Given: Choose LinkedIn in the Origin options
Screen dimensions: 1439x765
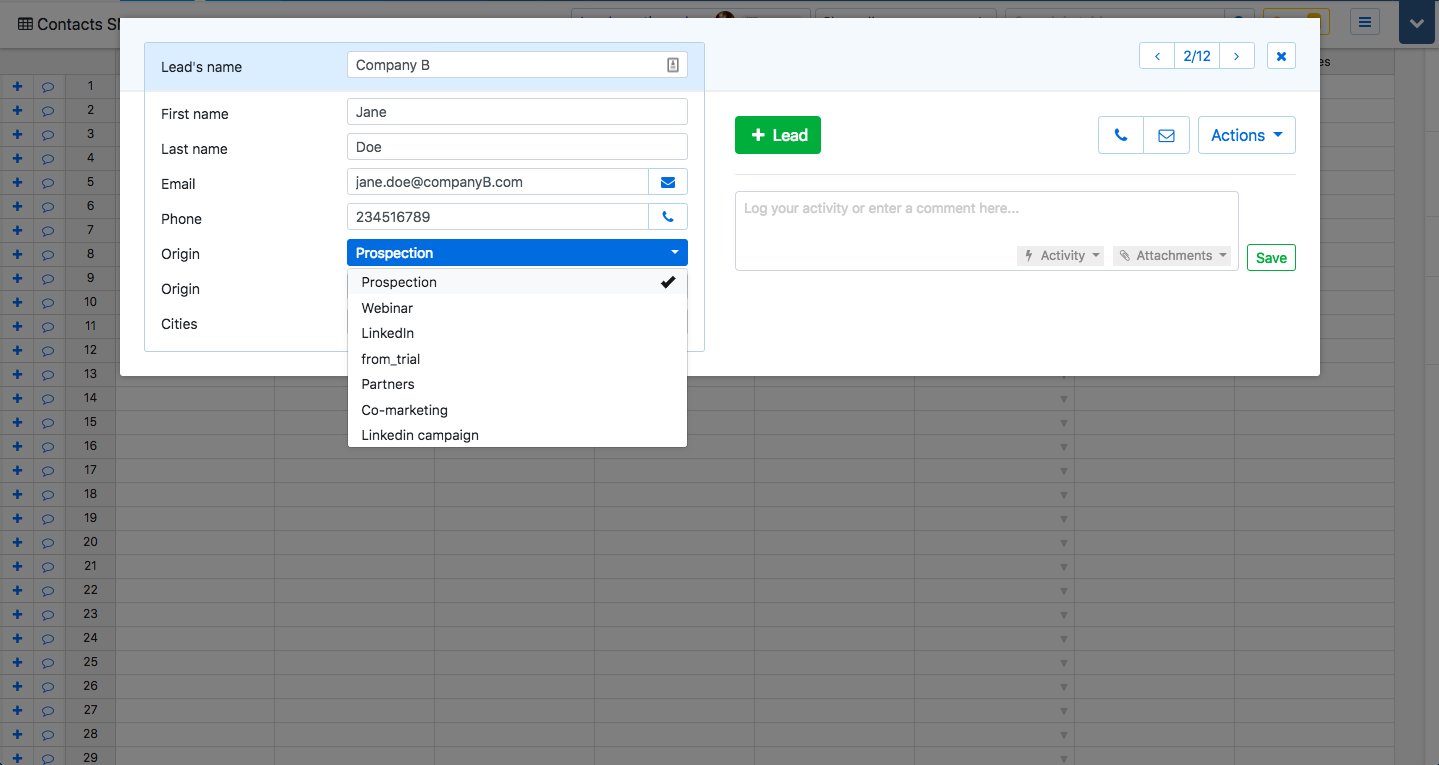Looking at the screenshot, I should [387, 333].
